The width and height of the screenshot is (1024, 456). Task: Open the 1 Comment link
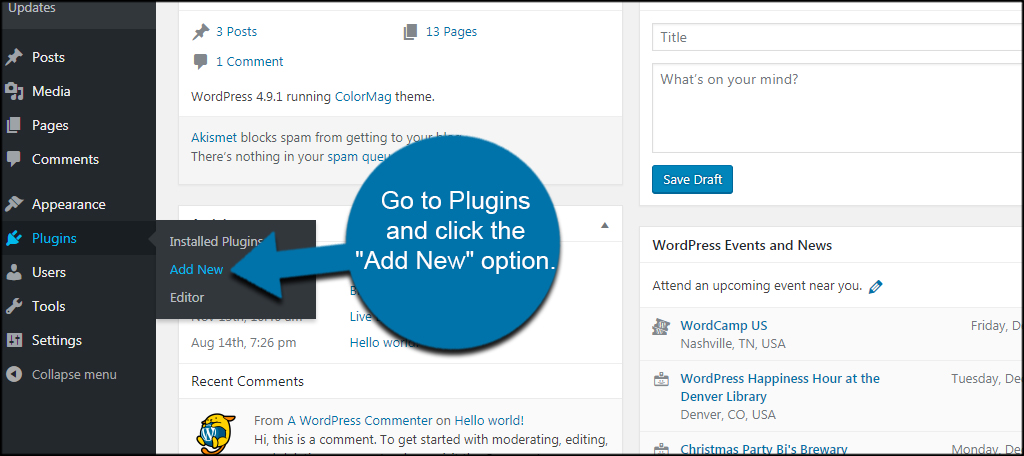click(249, 61)
